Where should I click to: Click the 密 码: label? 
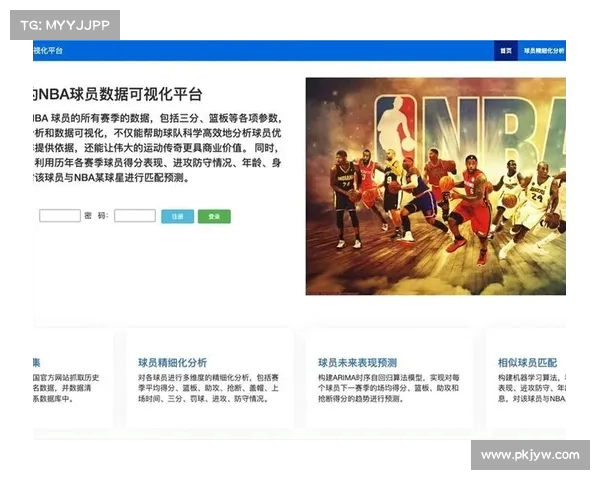[x=96, y=216]
